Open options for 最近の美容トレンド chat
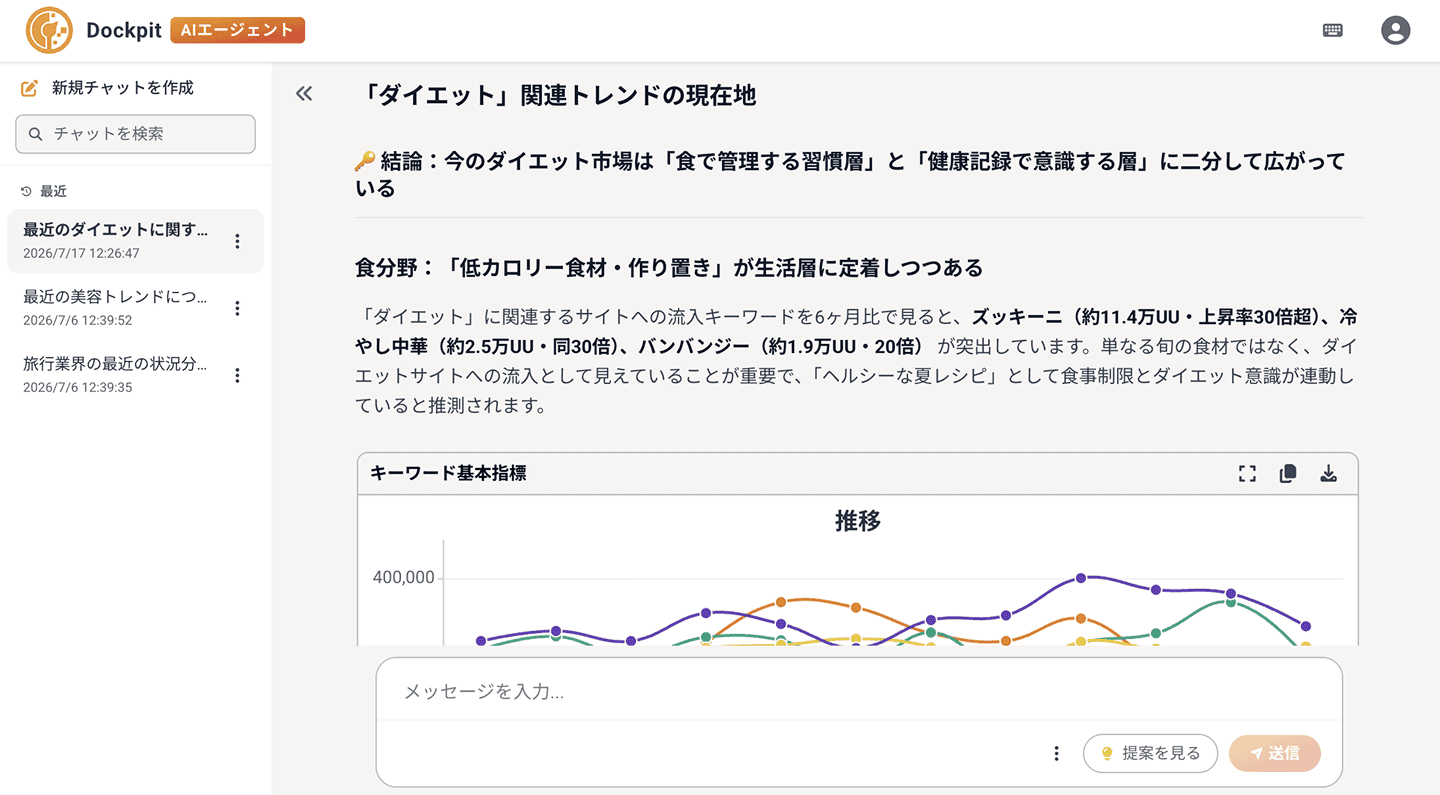The image size is (1440, 795). point(237,308)
